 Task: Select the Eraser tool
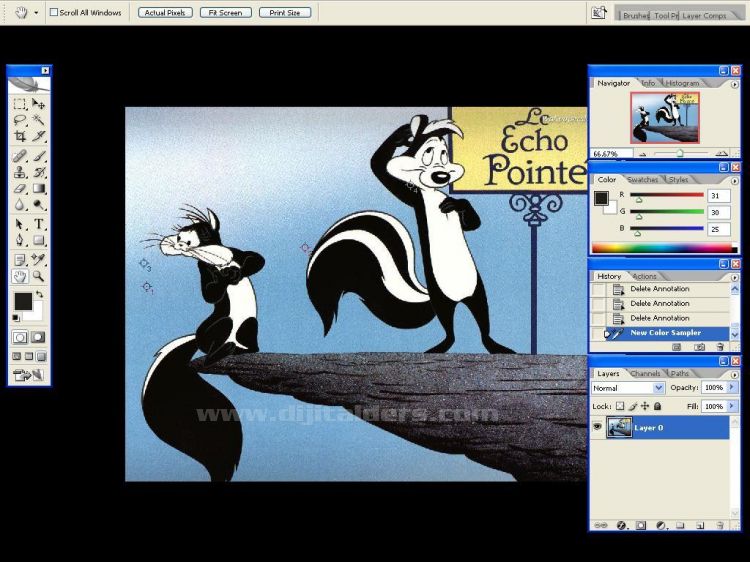[x=20, y=188]
